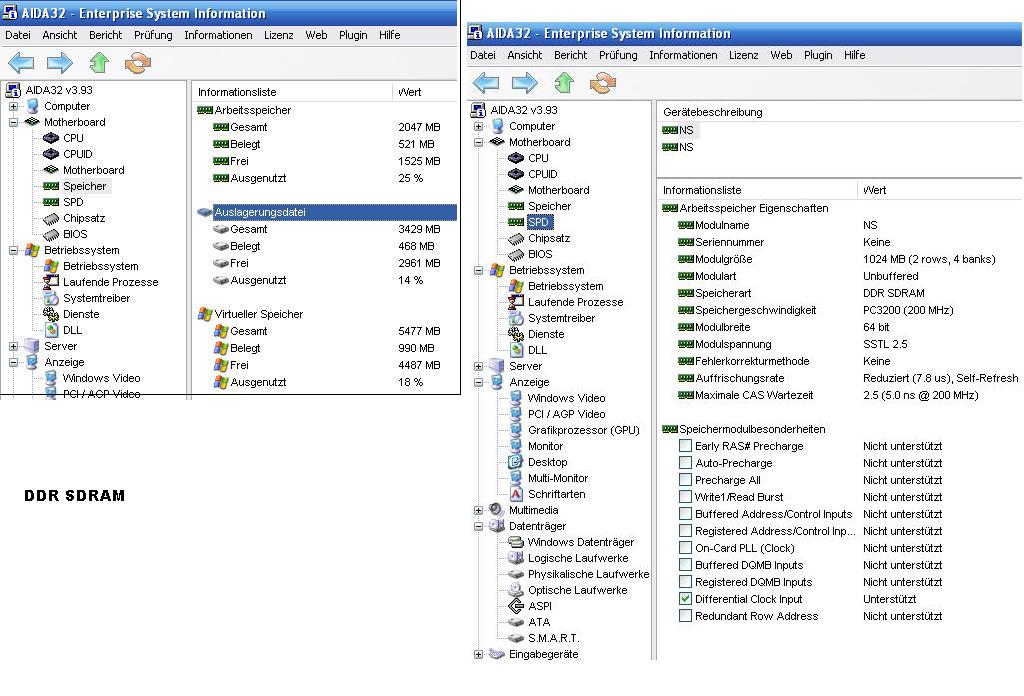This screenshot has width=1024, height=696.
Task: Expand the Computer node in the right window
Action: coord(478,127)
